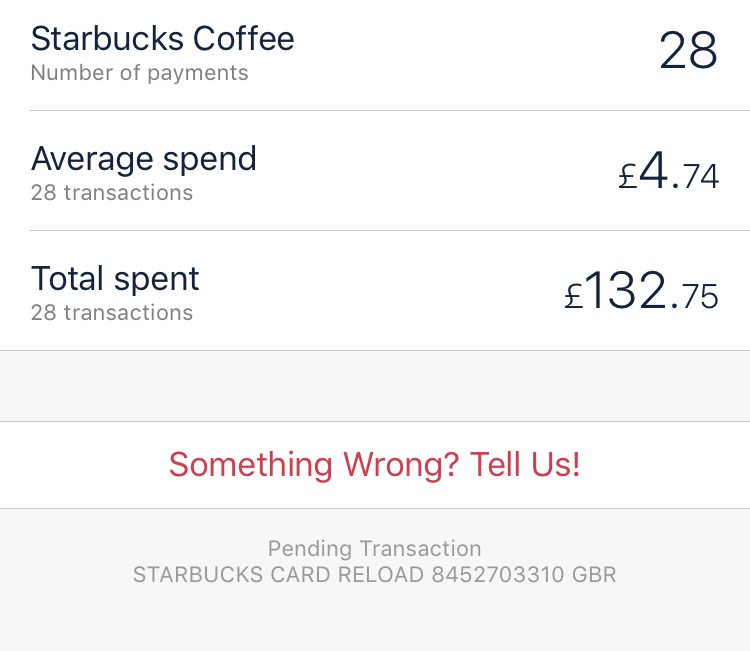Image resolution: width=750 pixels, height=651 pixels.
Task: Tap 28 transactions under Average spend
Action: click(111, 193)
